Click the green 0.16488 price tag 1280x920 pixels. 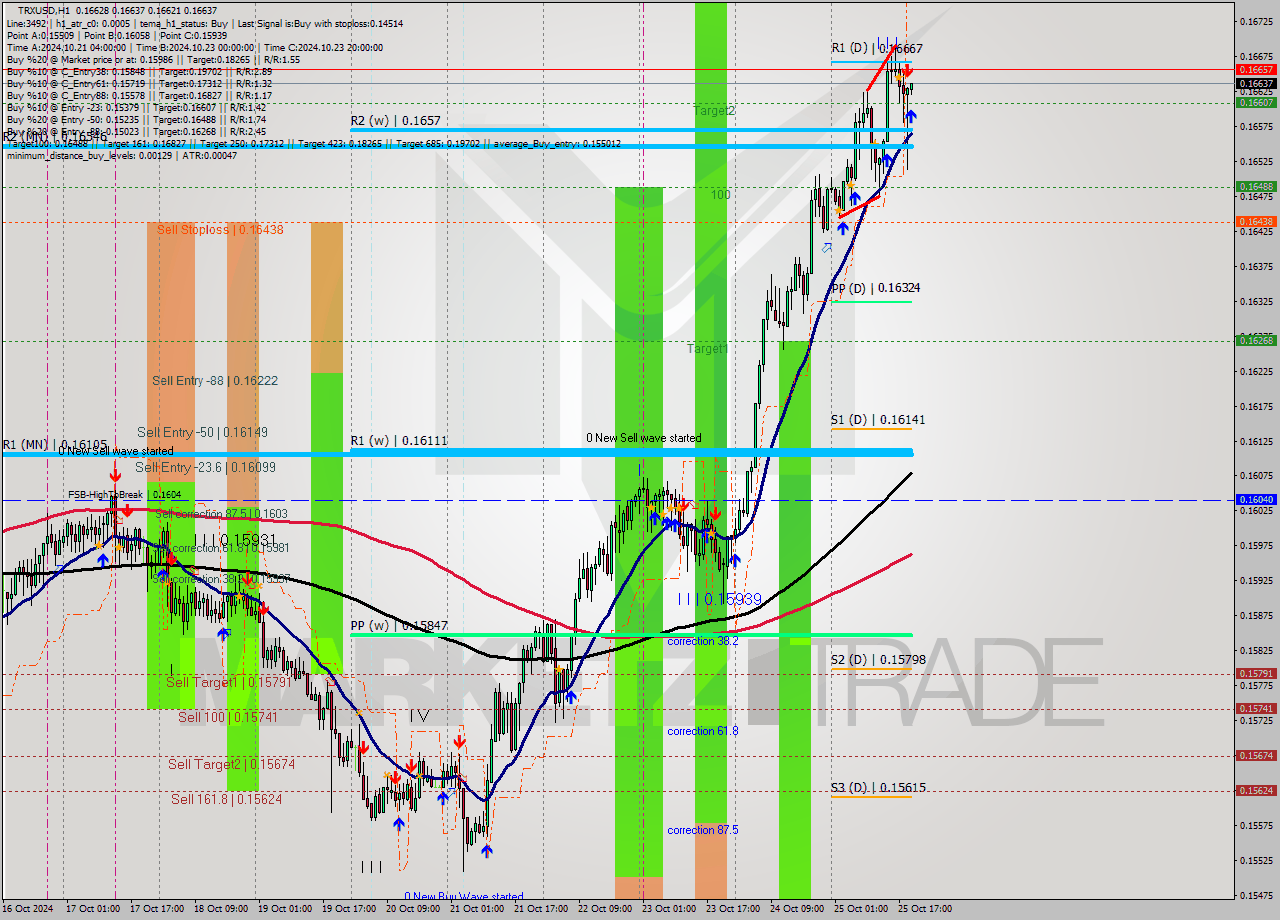click(x=1256, y=186)
